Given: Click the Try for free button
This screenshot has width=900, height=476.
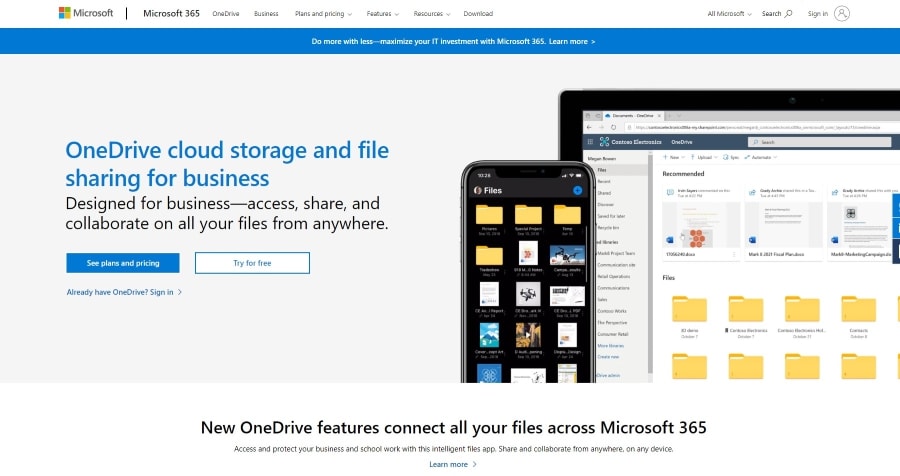Looking at the screenshot, I should click(x=252, y=263).
